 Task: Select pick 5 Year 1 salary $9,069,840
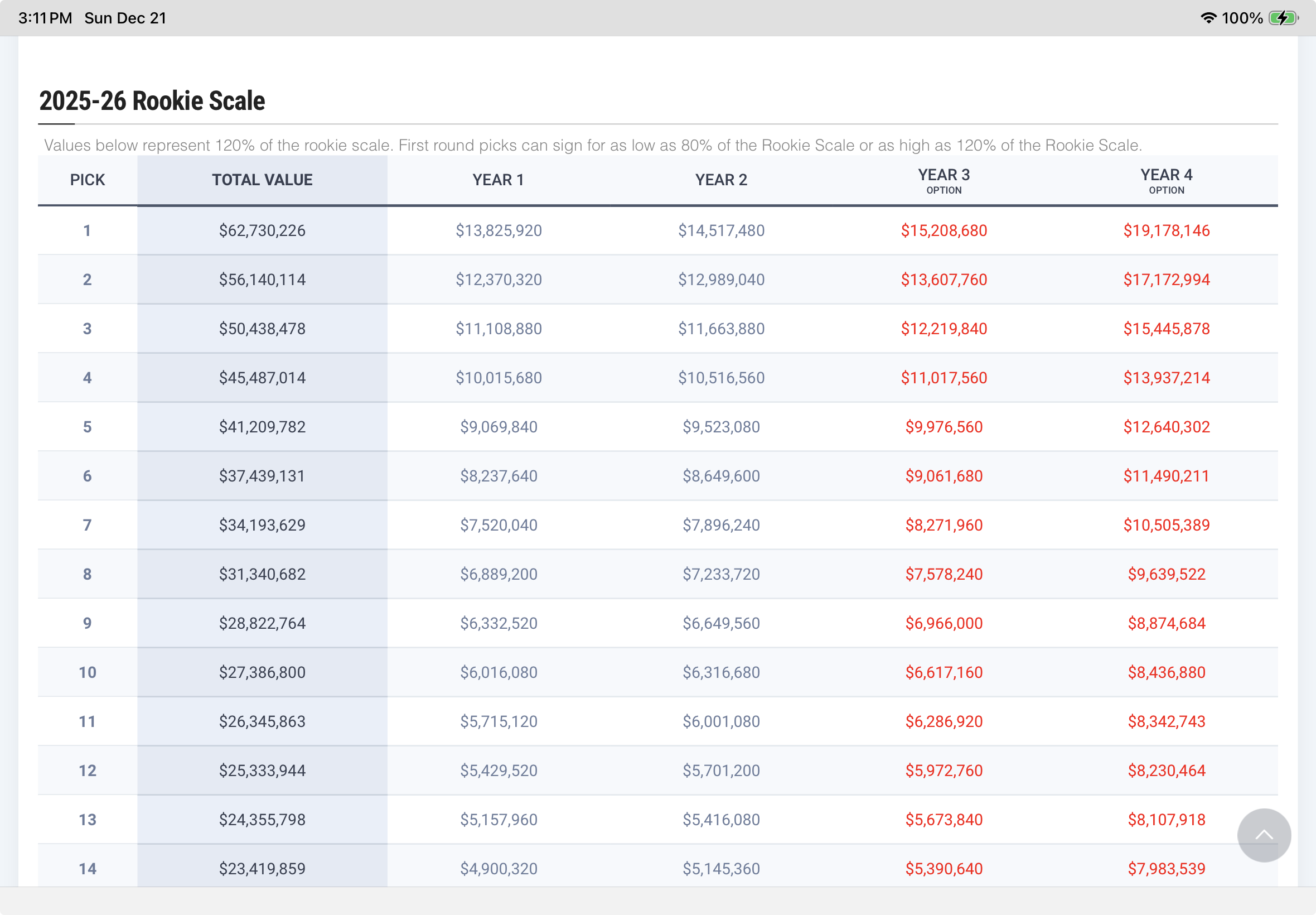(x=499, y=427)
